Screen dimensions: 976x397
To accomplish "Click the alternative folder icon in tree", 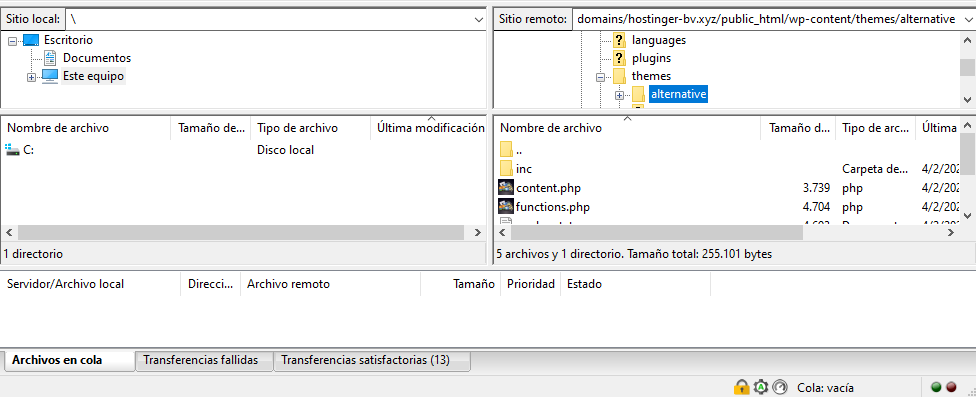I will pos(638,95).
